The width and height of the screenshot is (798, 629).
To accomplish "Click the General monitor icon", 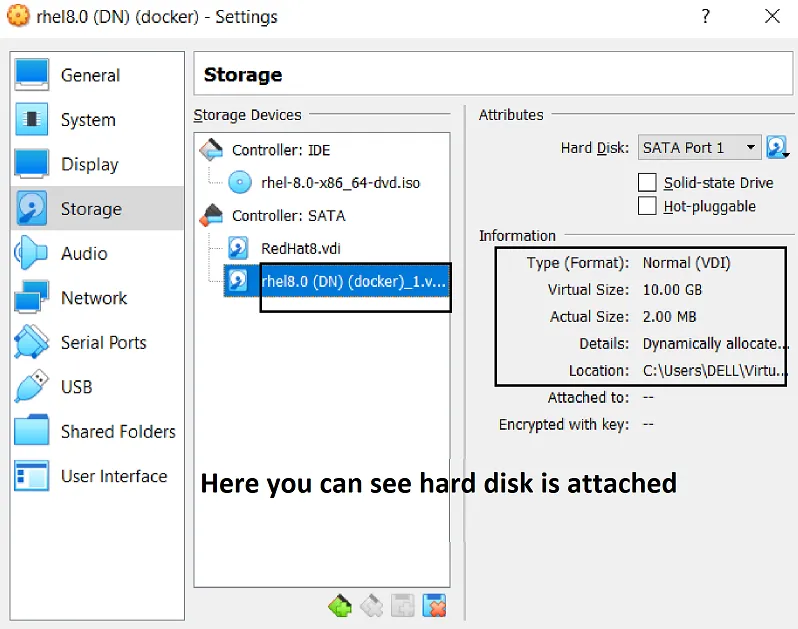I will tap(32, 75).
